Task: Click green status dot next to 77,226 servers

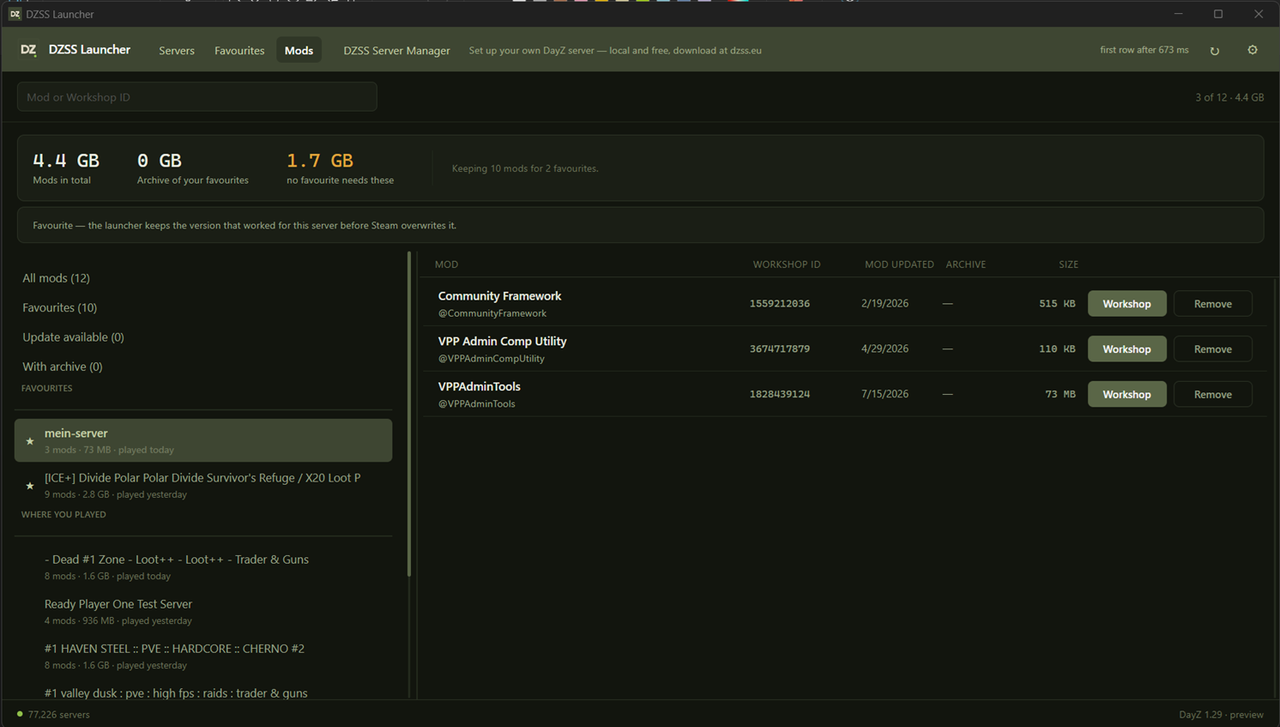Action: click(20, 714)
